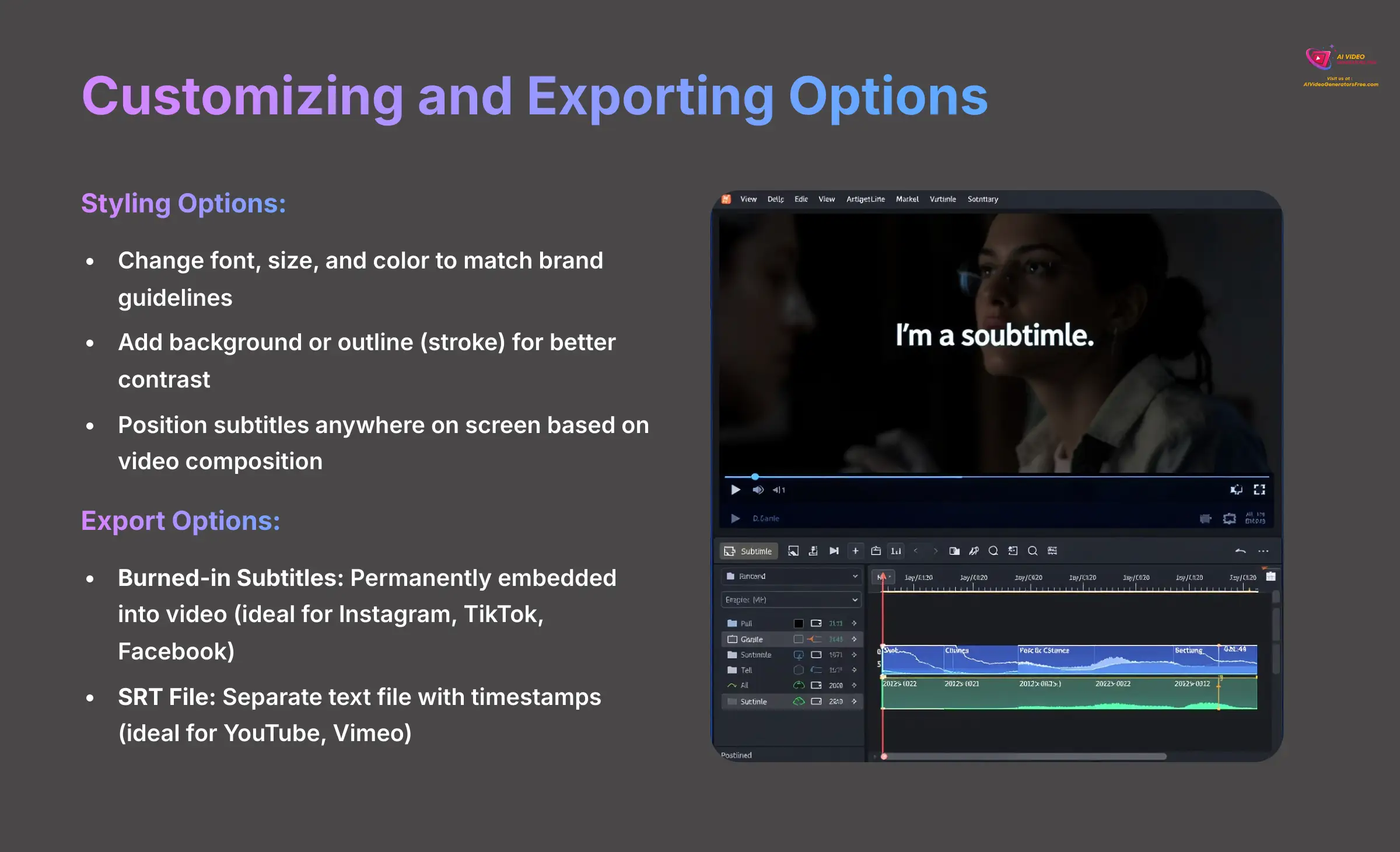Open the pen/annotation tool in the toolbar
The height and width of the screenshot is (852, 1400).
click(x=975, y=551)
